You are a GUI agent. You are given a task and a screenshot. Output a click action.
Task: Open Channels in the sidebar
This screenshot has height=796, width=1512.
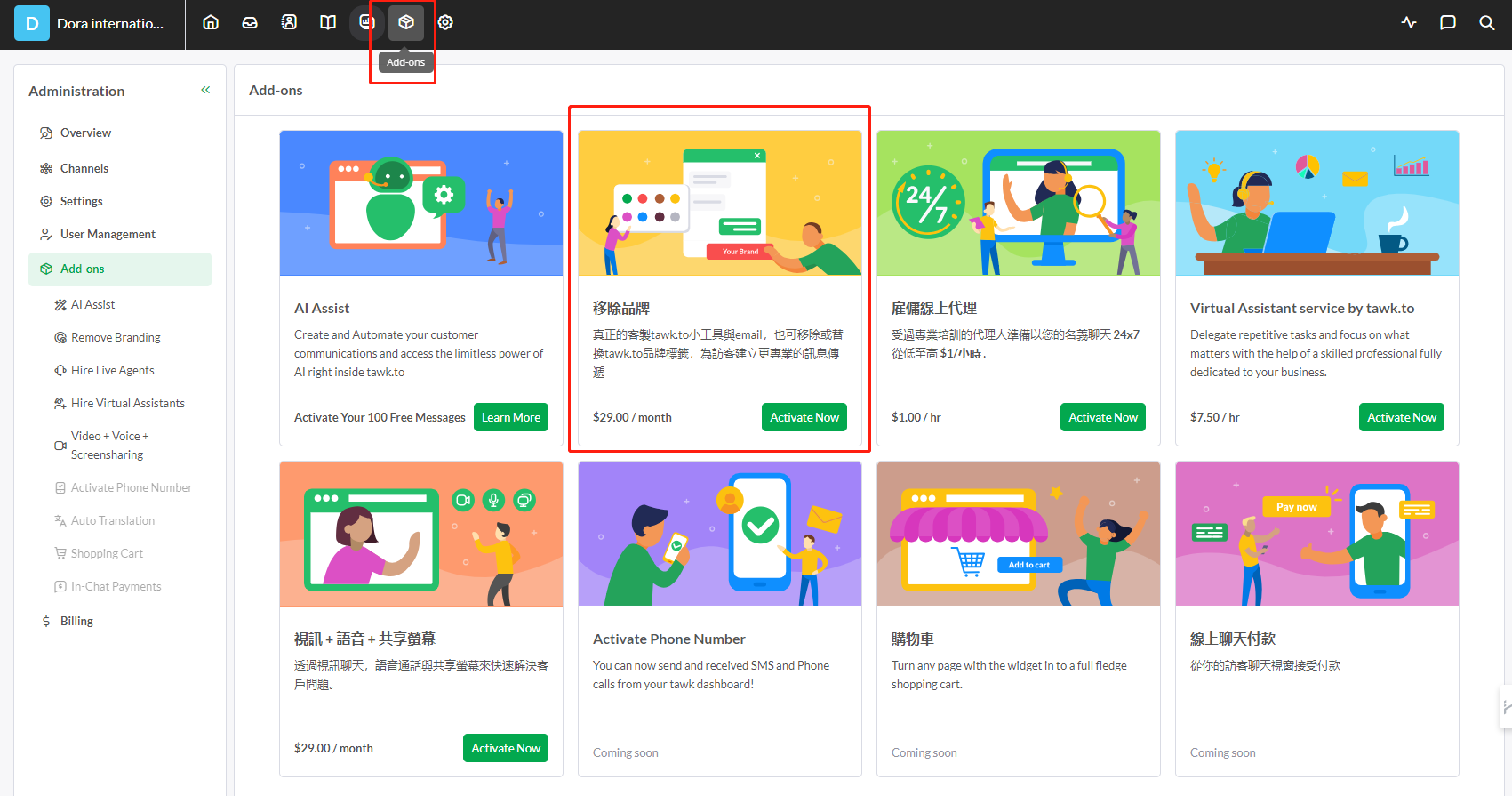84,168
